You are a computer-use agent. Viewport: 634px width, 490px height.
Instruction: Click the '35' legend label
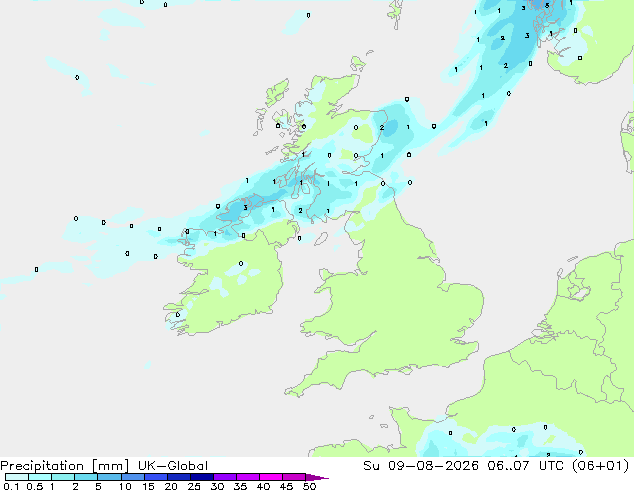pos(240,486)
